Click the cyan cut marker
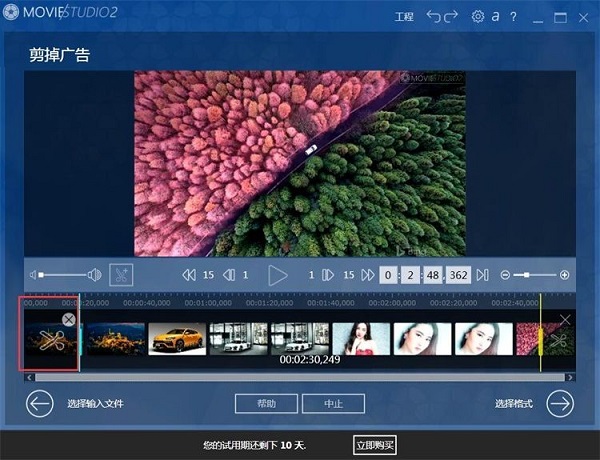The width and height of the screenshot is (600, 460). pos(80,333)
